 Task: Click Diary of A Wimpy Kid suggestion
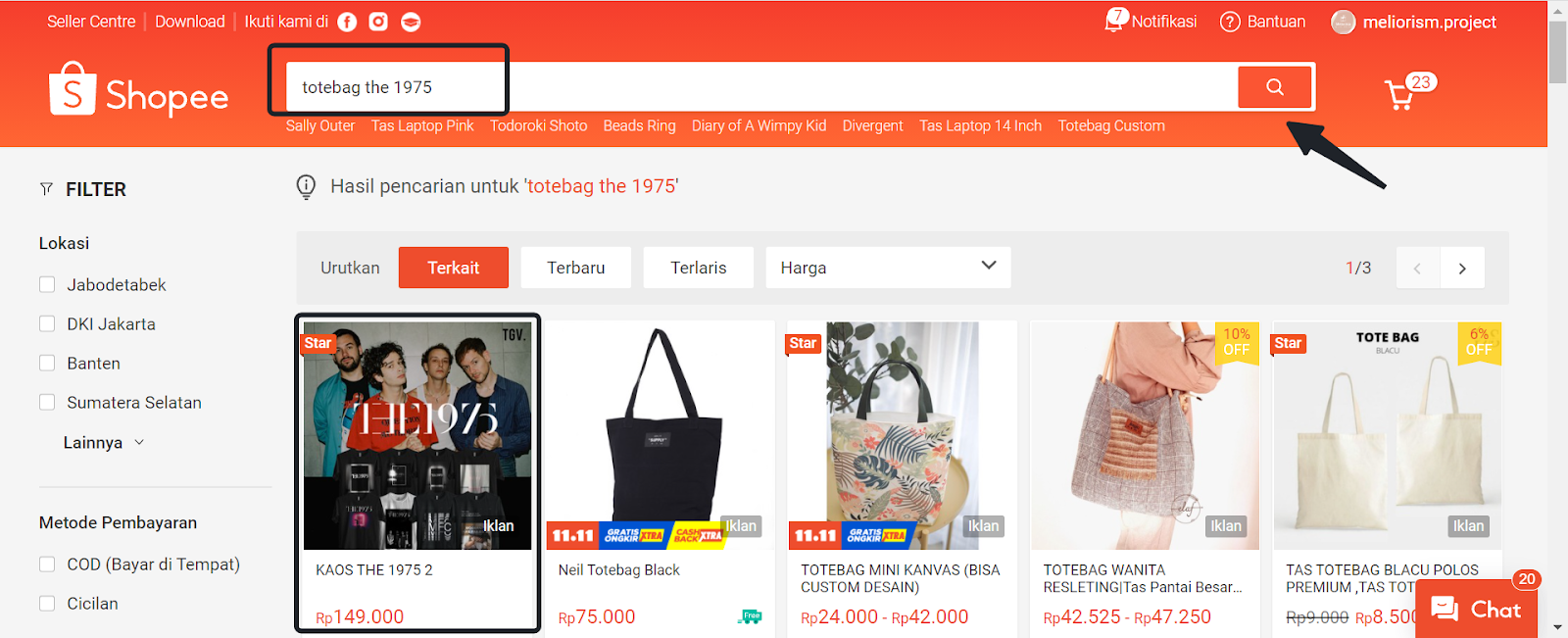759,125
